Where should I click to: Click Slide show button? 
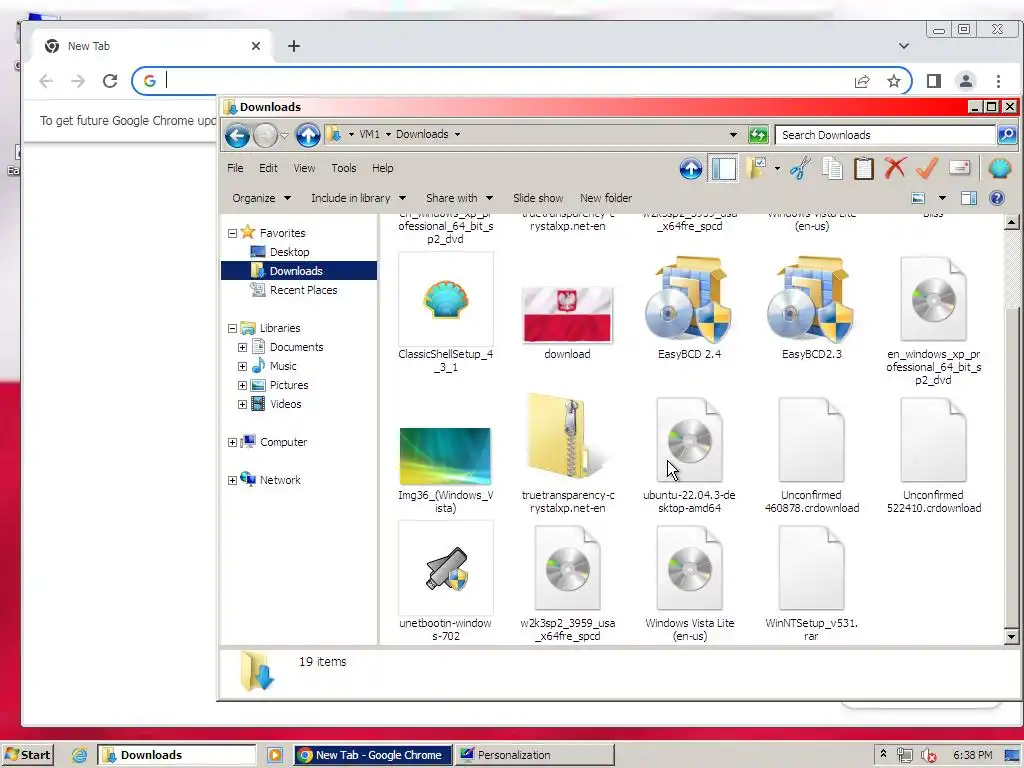click(x=537, y=198)
